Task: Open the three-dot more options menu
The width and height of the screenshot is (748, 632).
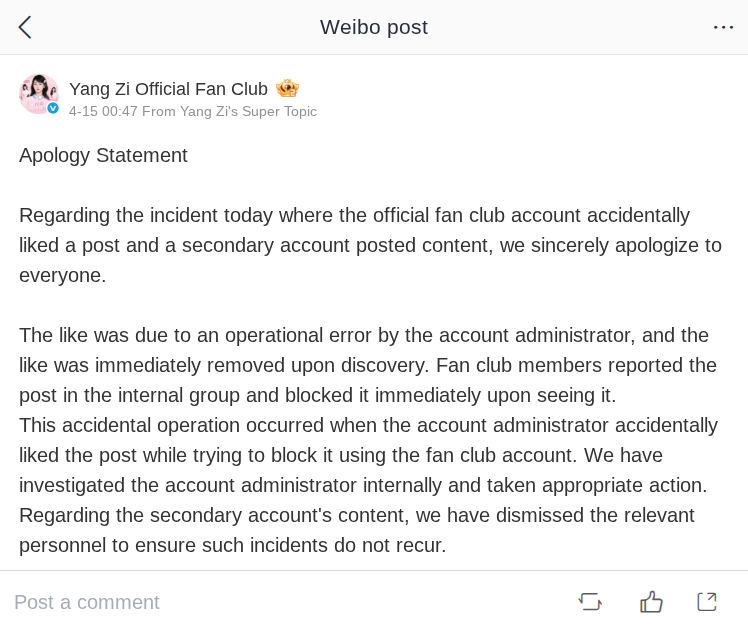Action: pos(723,27)
